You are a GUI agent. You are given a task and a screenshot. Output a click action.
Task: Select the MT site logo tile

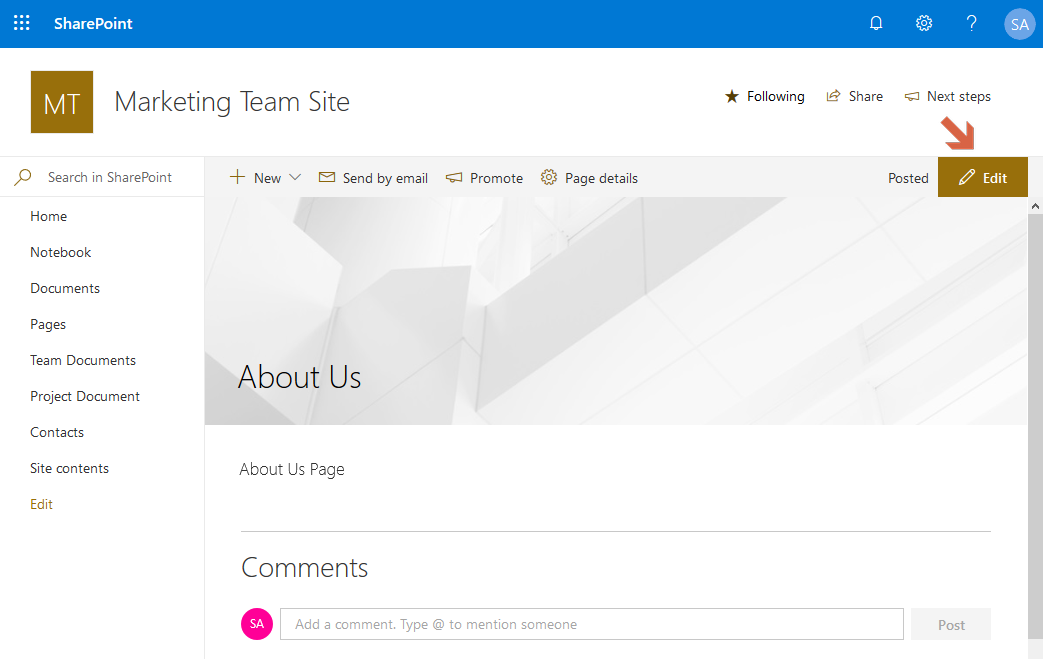point(61,101)
